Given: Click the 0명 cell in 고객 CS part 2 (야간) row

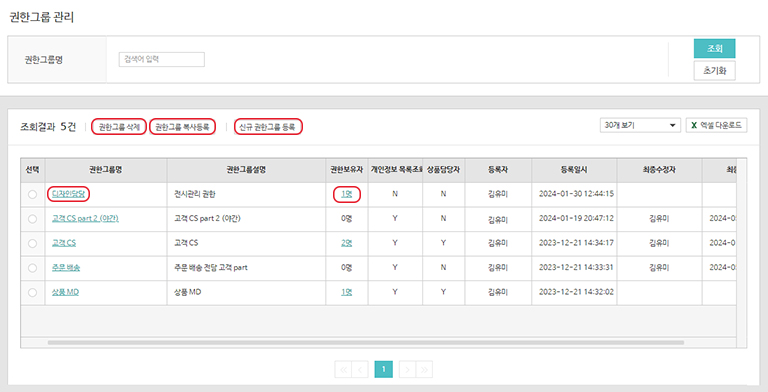Looking at the screenshot, I should pos(346,219).
